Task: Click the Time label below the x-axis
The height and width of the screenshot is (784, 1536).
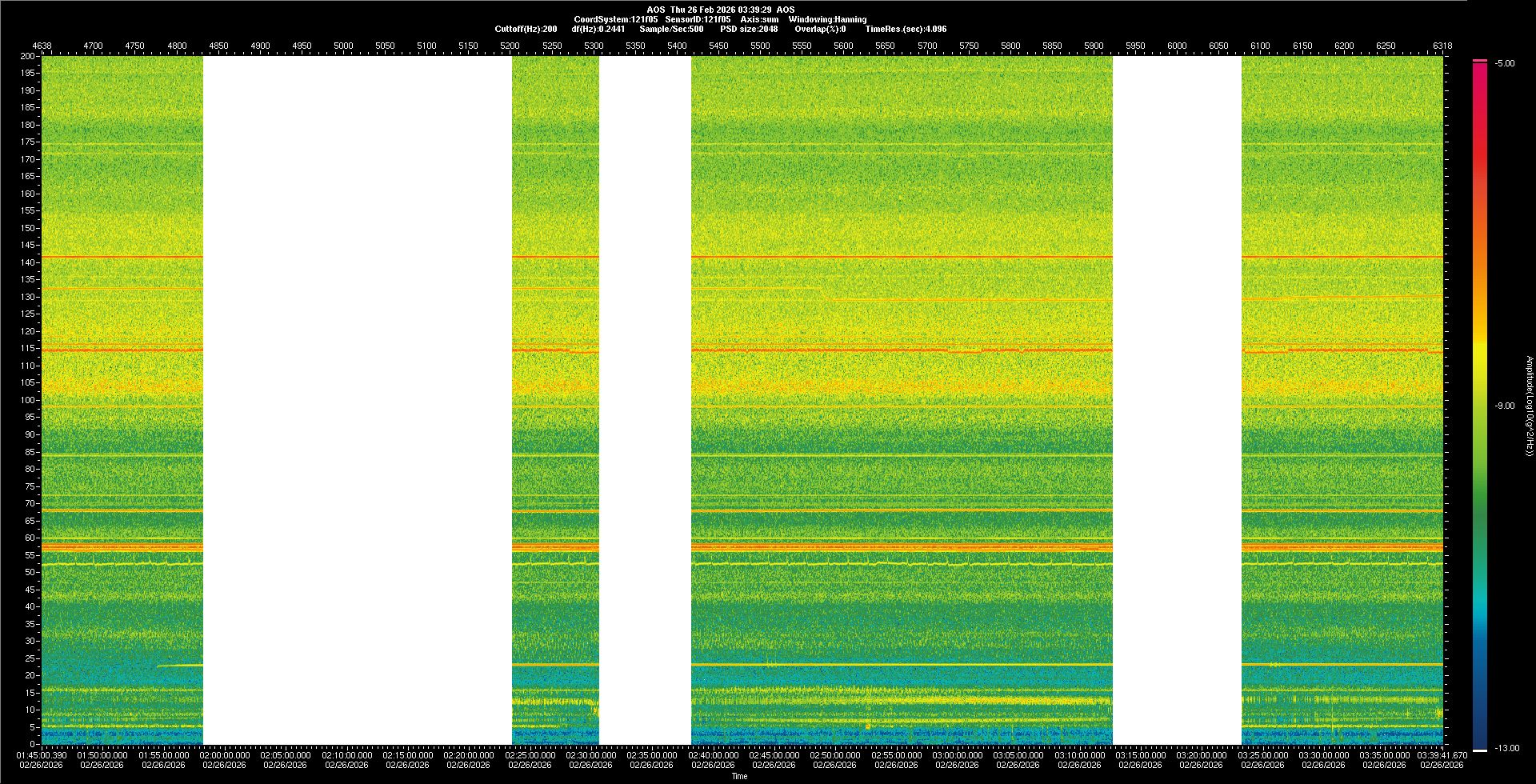Action: (x=739, y=776)
